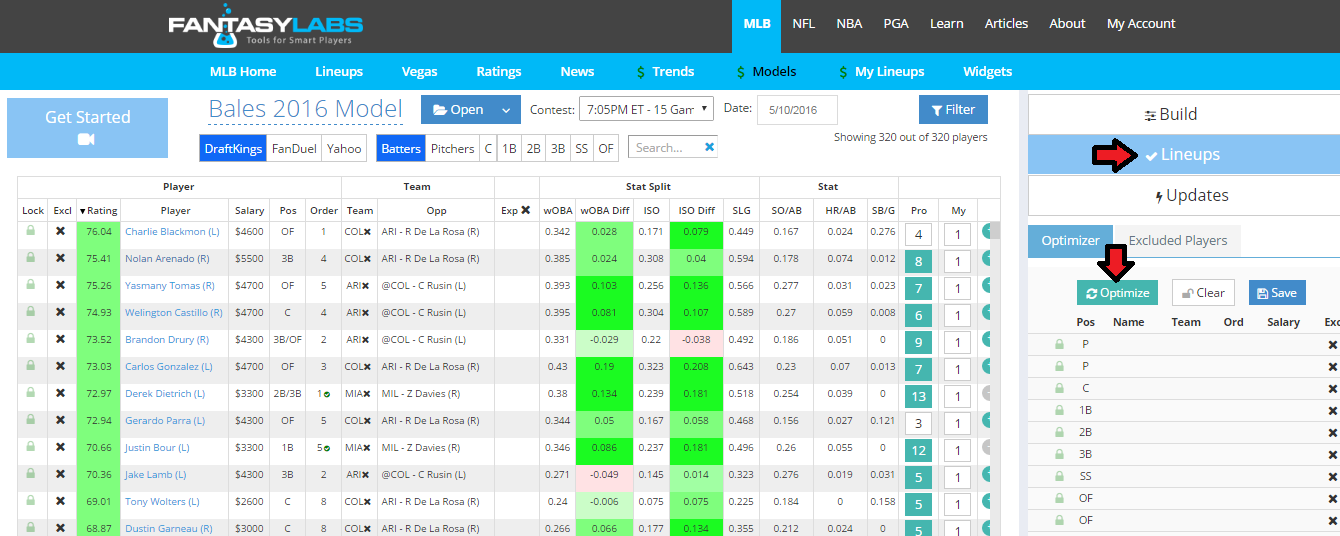
Task: Click the green confirmed-order icon in the Dietrich row
Action: [x=327, y=394]
